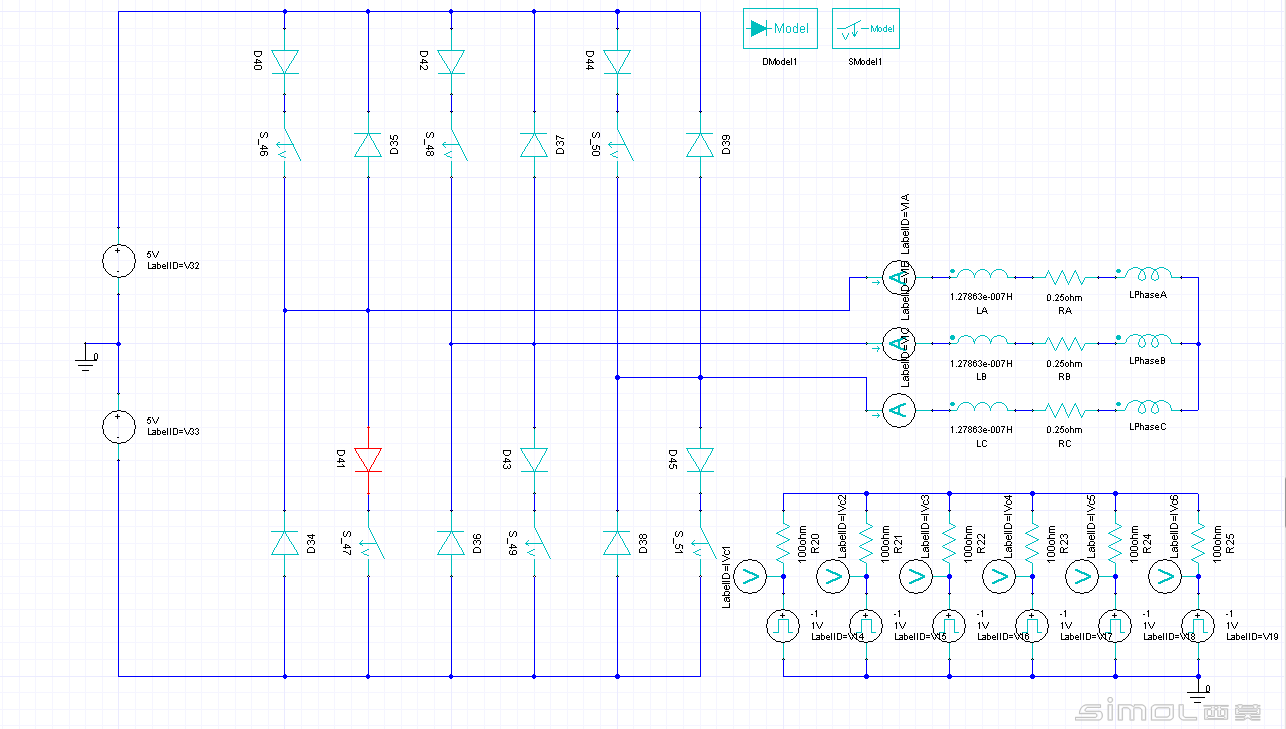Select switch S_50

coord(620,145)
